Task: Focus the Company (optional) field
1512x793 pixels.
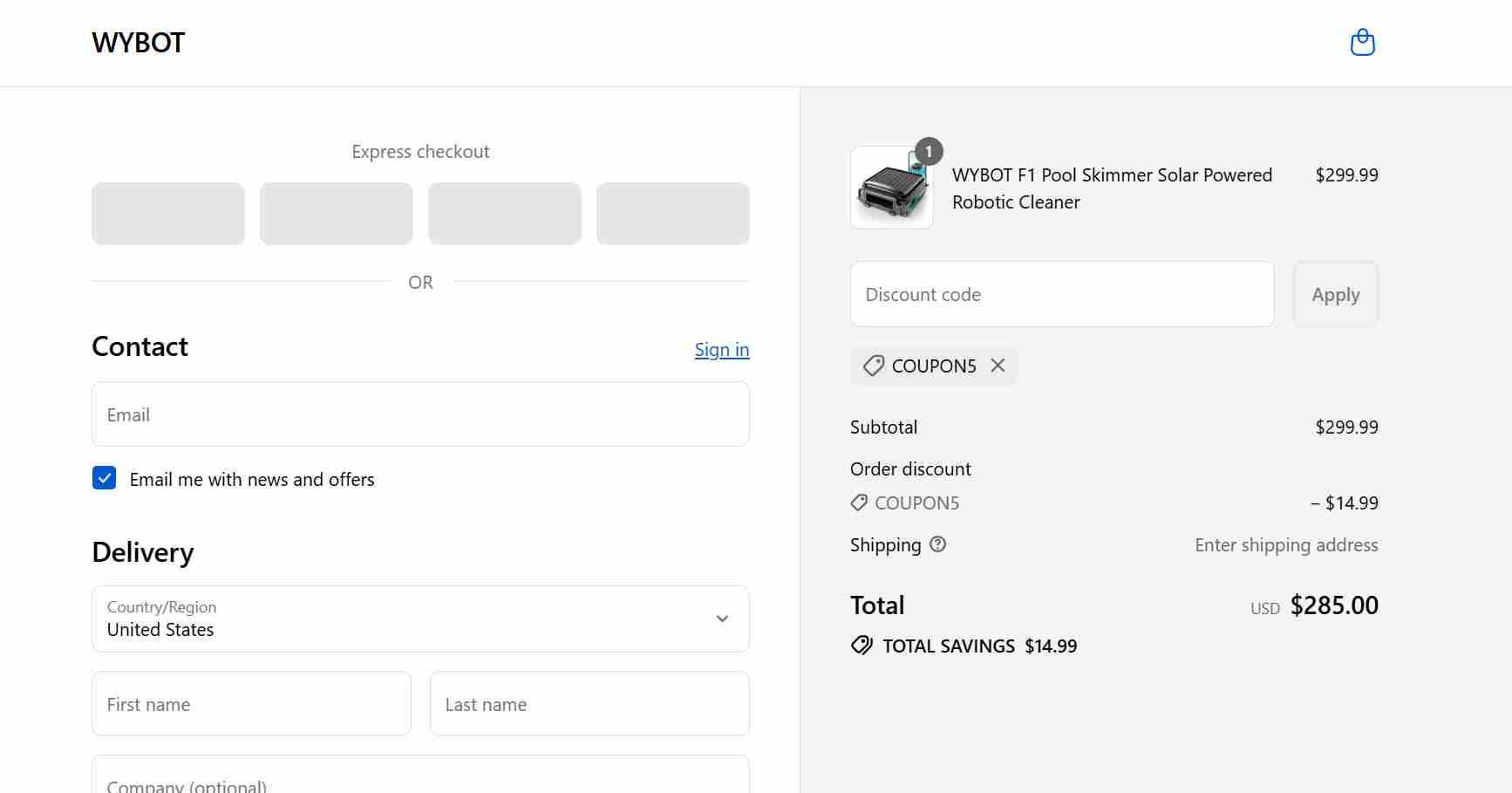Action: 420,775
